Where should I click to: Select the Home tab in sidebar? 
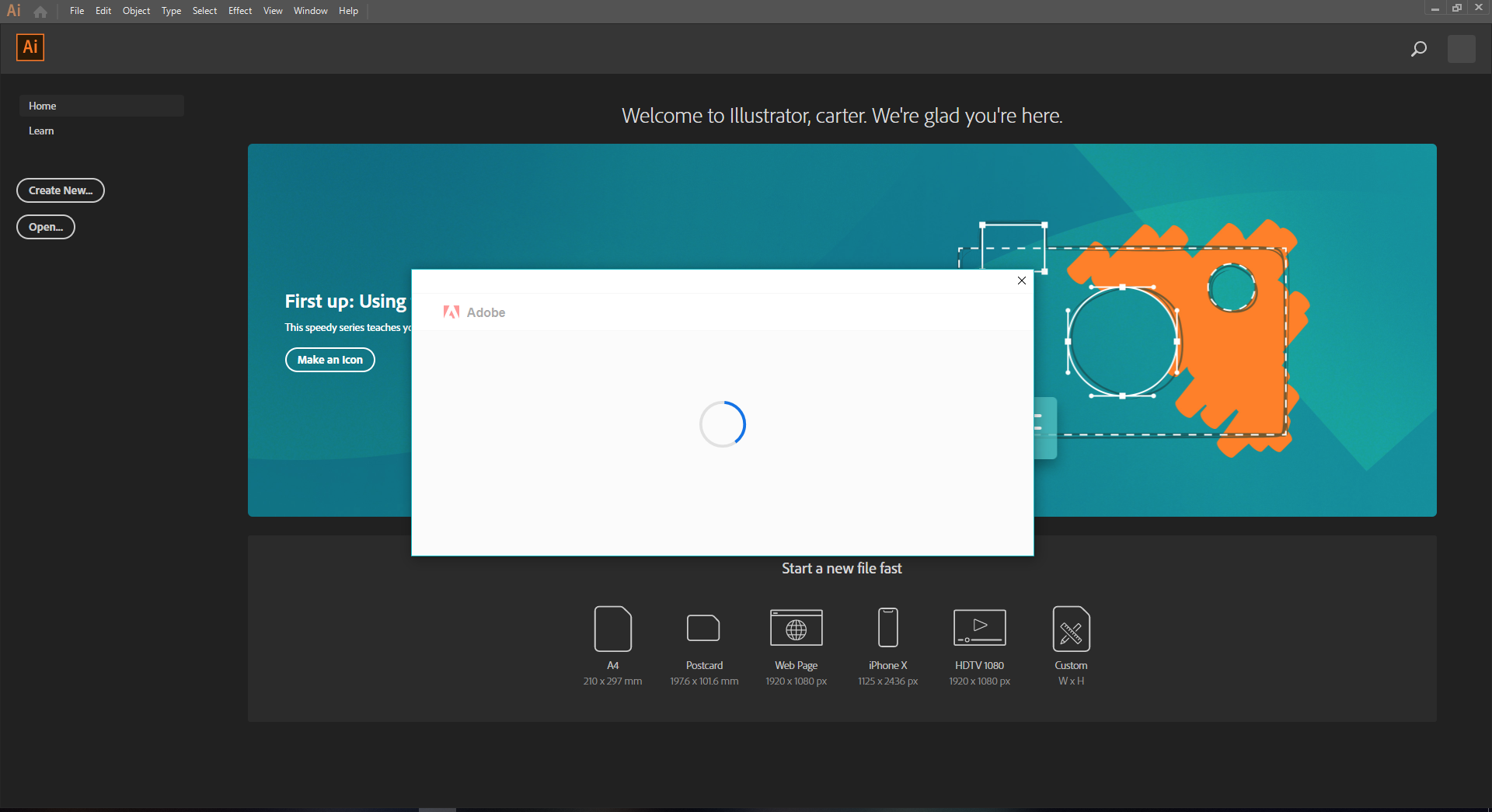[101, 106]
